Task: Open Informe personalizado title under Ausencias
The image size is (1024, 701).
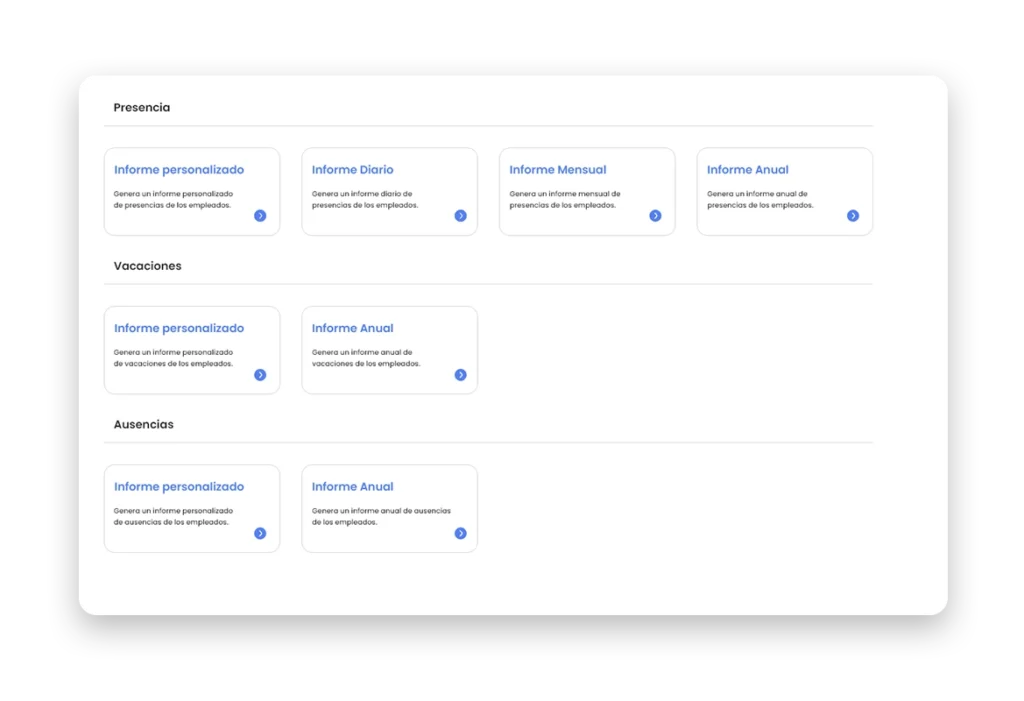Action: (179, 487)
